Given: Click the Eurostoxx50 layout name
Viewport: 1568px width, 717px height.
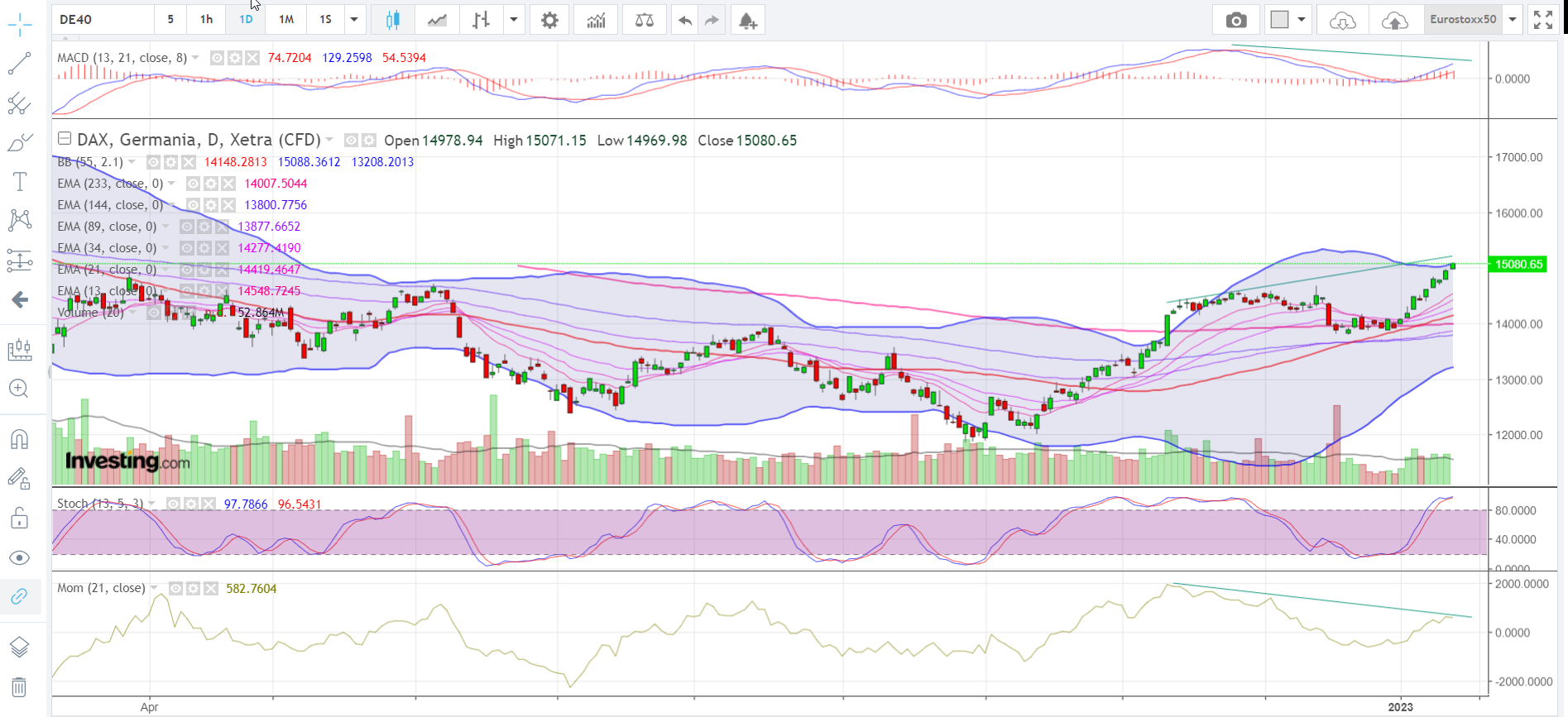Looking at the screenshot, I should click(1463, 19).
